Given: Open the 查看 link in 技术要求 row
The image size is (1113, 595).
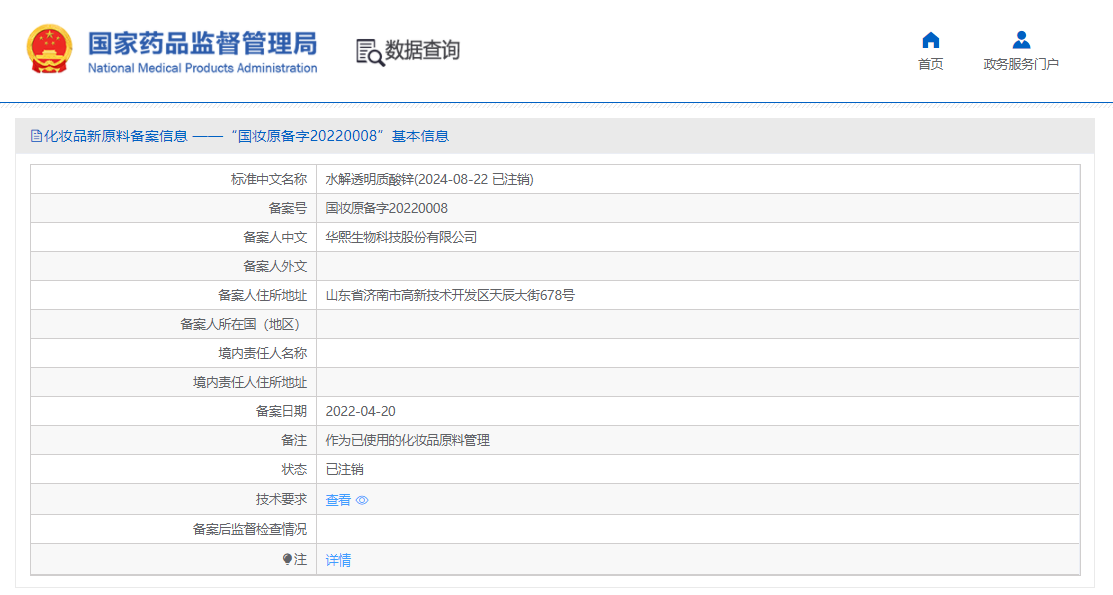Looking at the screenshot, I should (339, 499).
